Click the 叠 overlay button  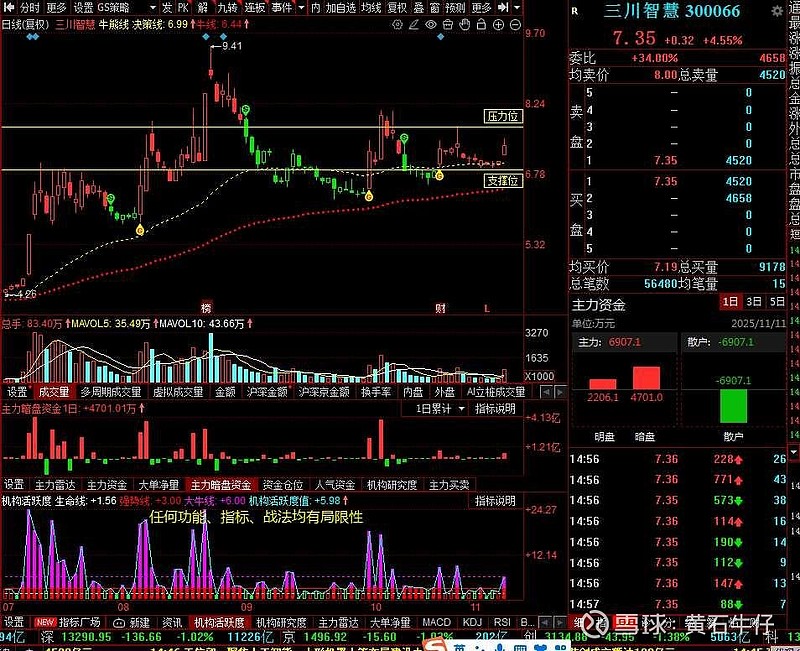(418, 8)
